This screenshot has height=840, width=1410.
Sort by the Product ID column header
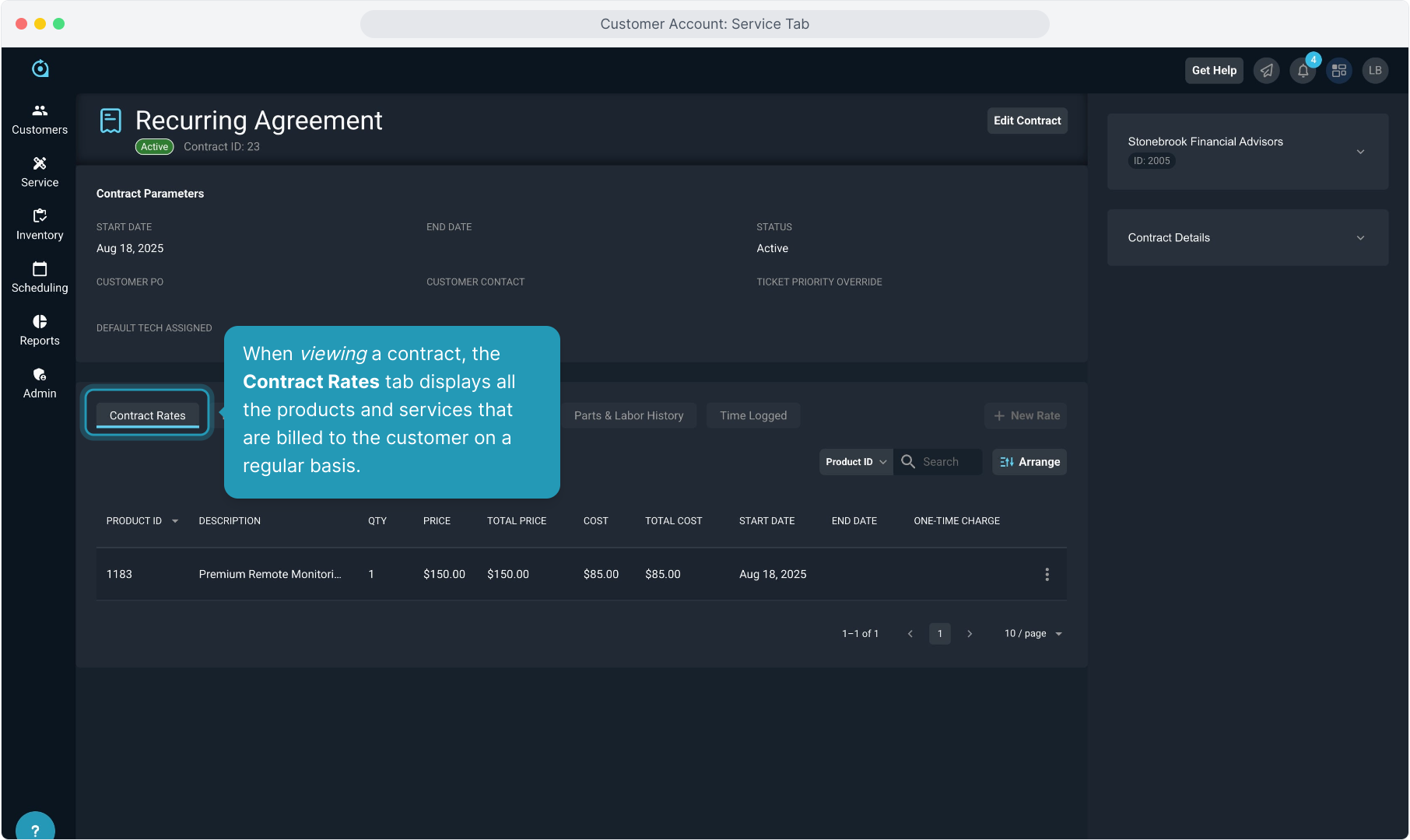(x=134, y=521)
